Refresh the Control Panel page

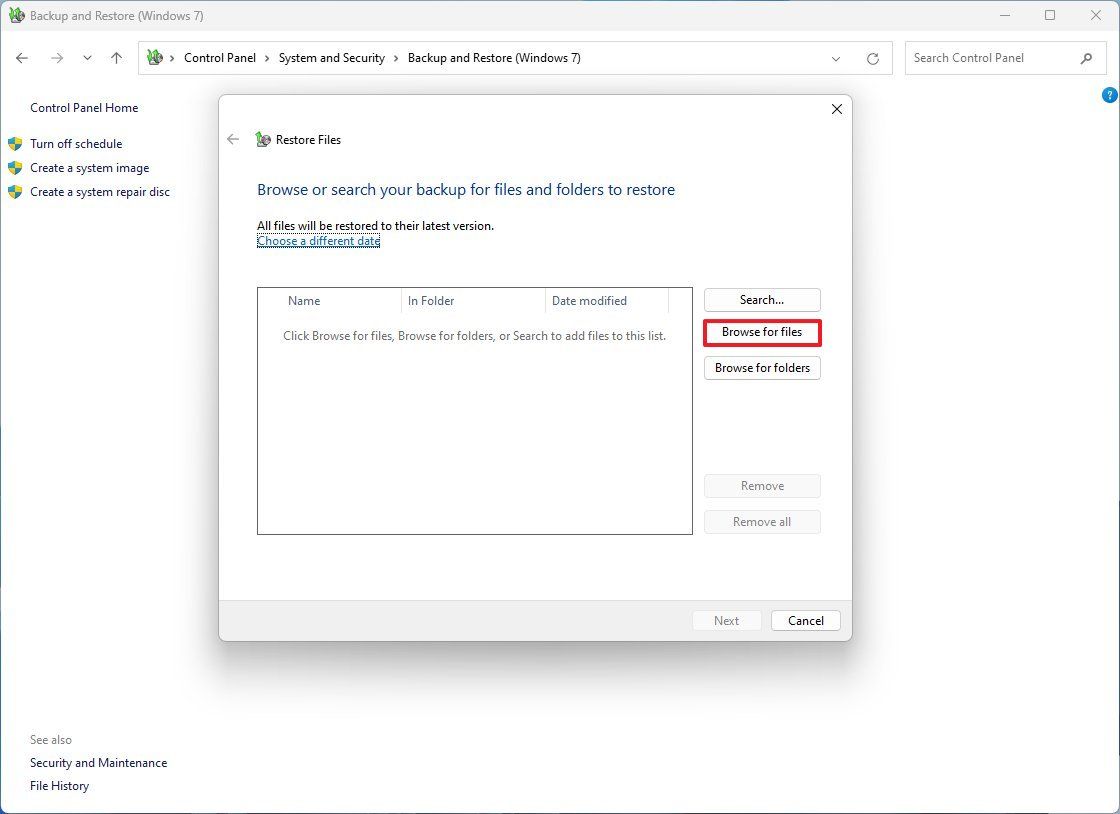coord(871,58)
